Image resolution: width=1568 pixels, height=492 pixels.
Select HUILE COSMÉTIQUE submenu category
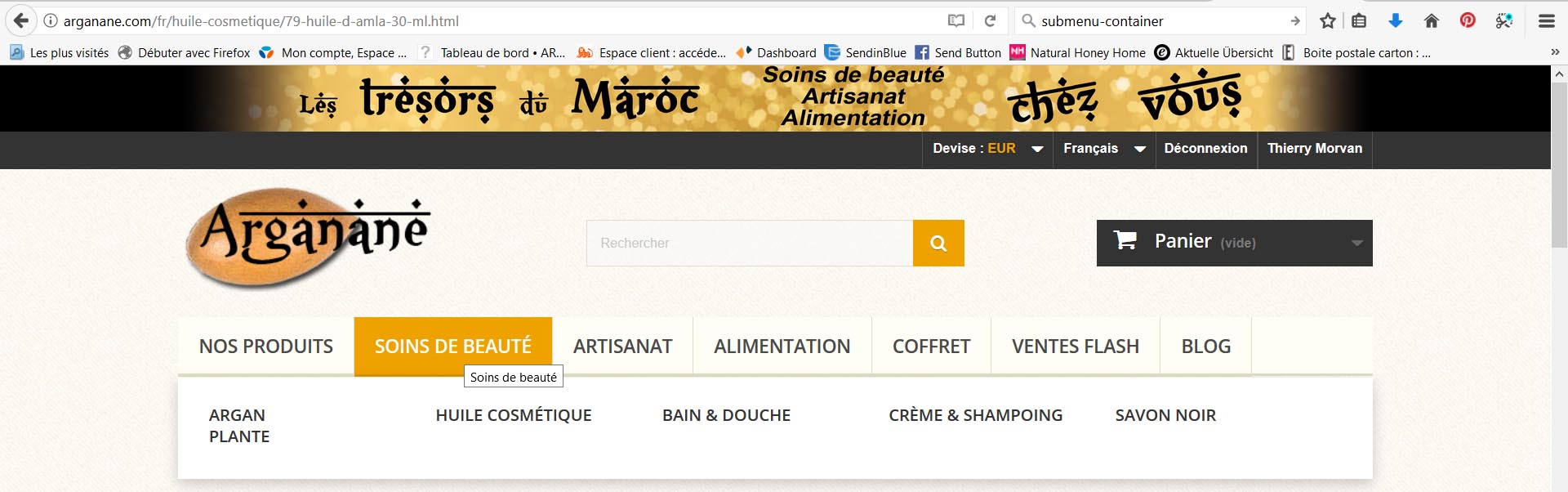click(514, 415)
